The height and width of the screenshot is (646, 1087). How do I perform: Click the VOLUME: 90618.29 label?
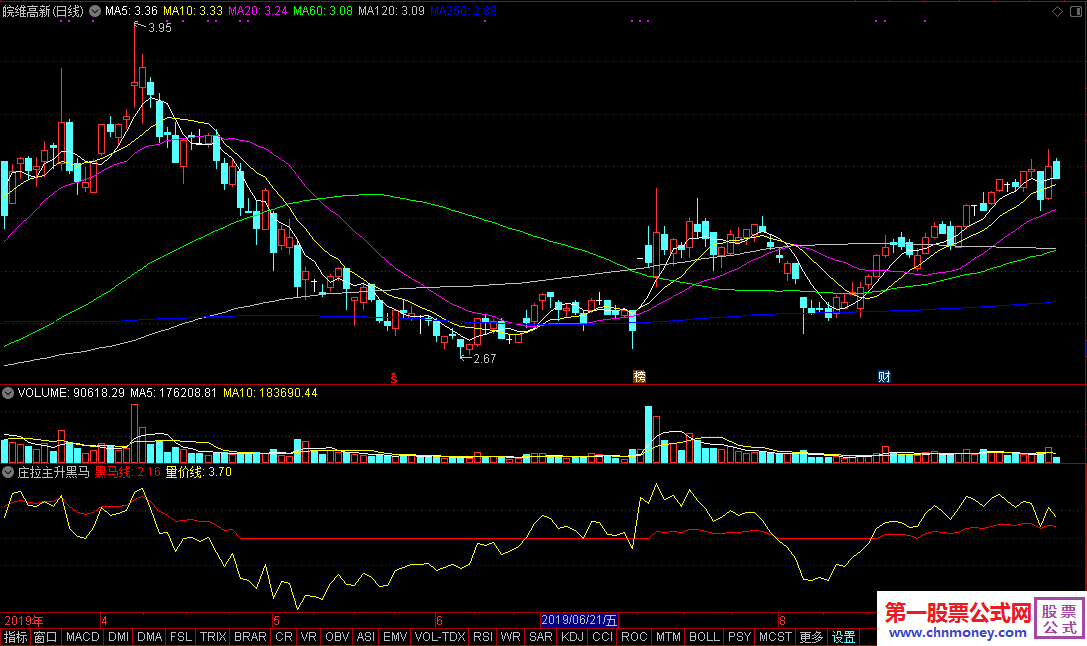pos(71,393)
